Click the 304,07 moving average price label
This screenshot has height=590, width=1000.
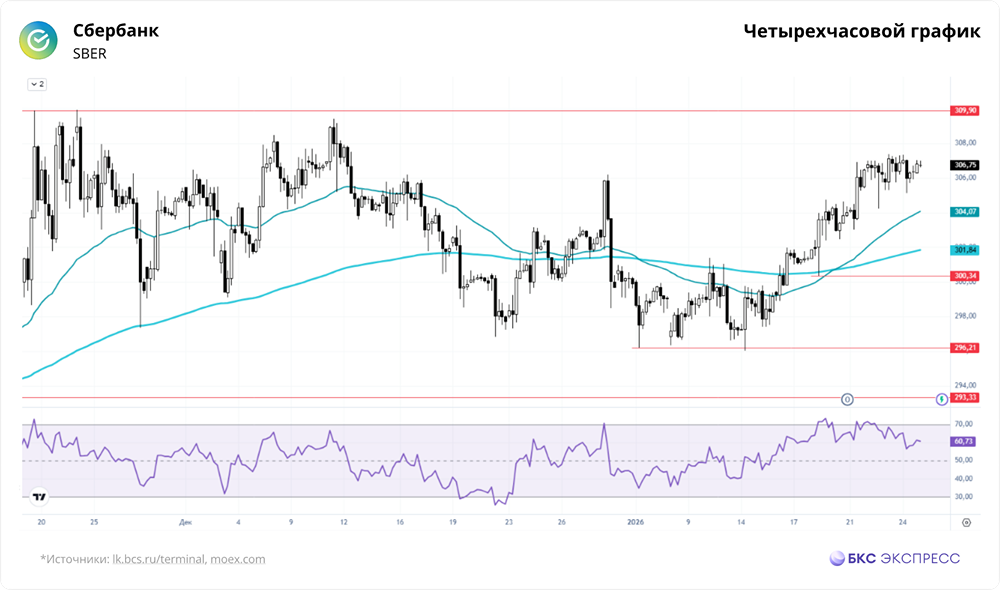pyautogui.click(x=965, y=212)
